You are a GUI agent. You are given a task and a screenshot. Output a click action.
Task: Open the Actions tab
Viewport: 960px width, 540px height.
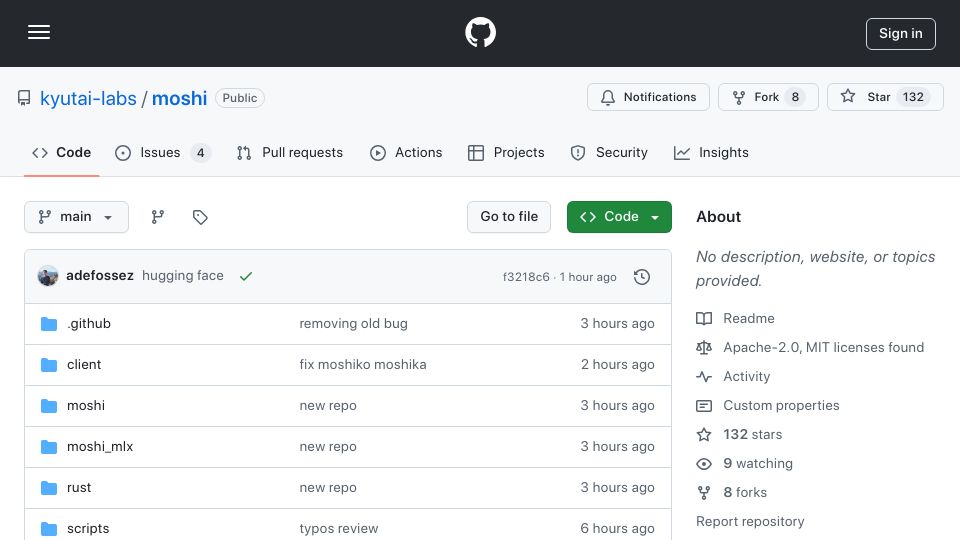(406, 152)
